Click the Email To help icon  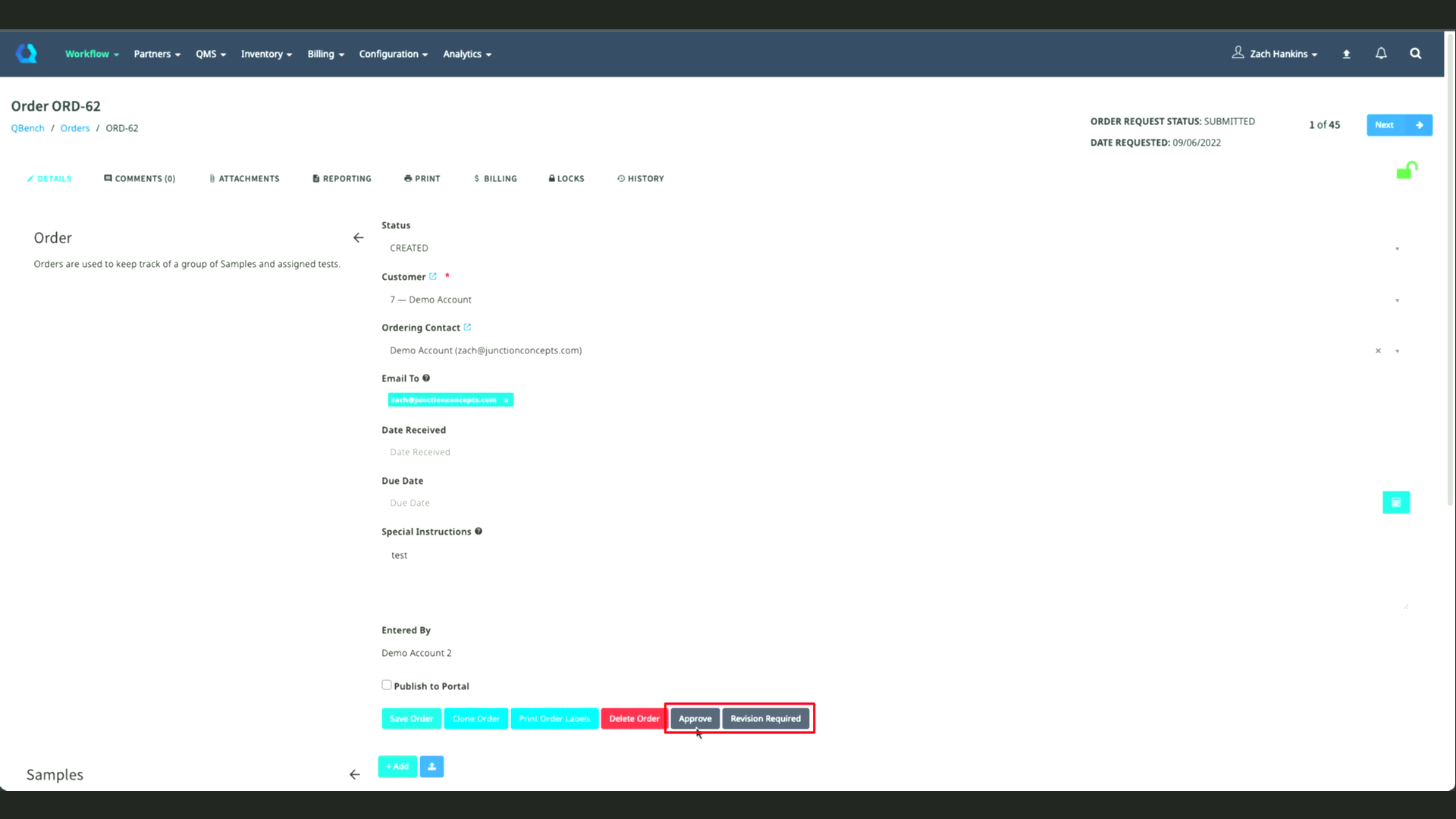point(426,378)
